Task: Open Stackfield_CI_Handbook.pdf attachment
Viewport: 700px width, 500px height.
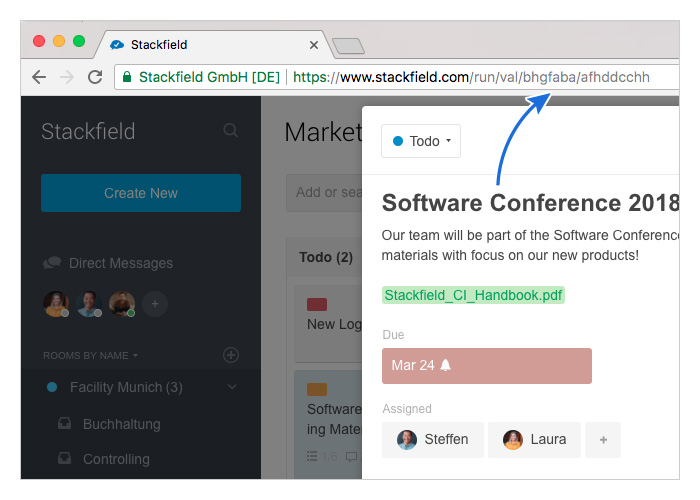Action: 473,295
